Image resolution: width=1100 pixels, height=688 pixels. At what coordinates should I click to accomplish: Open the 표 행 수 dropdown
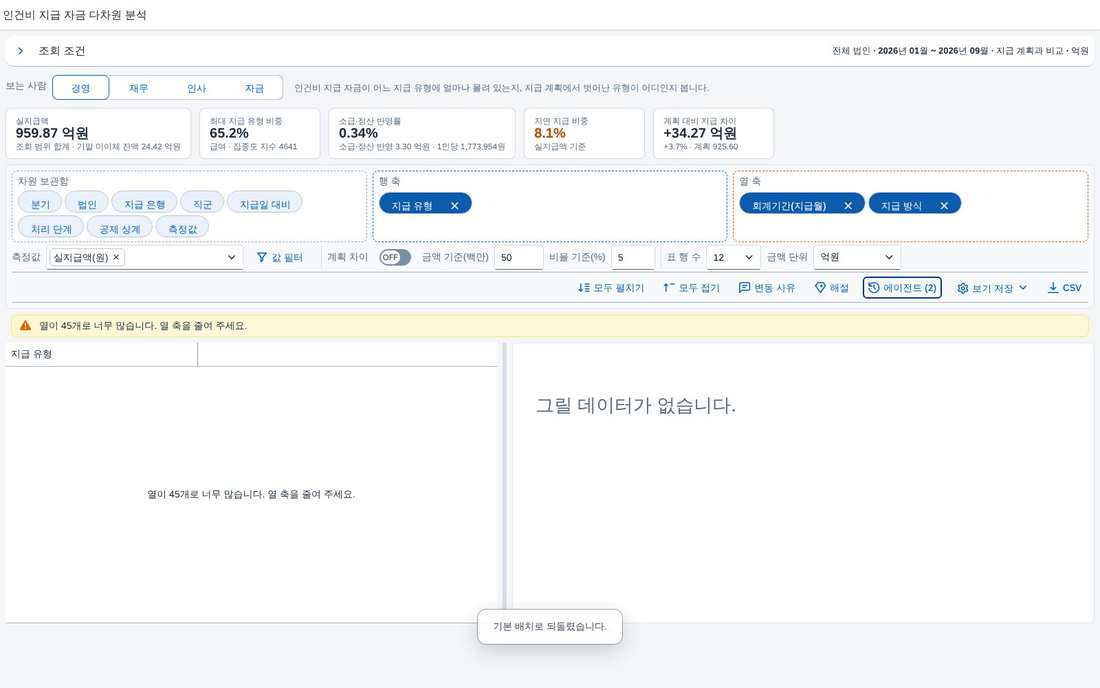[733, 257]
